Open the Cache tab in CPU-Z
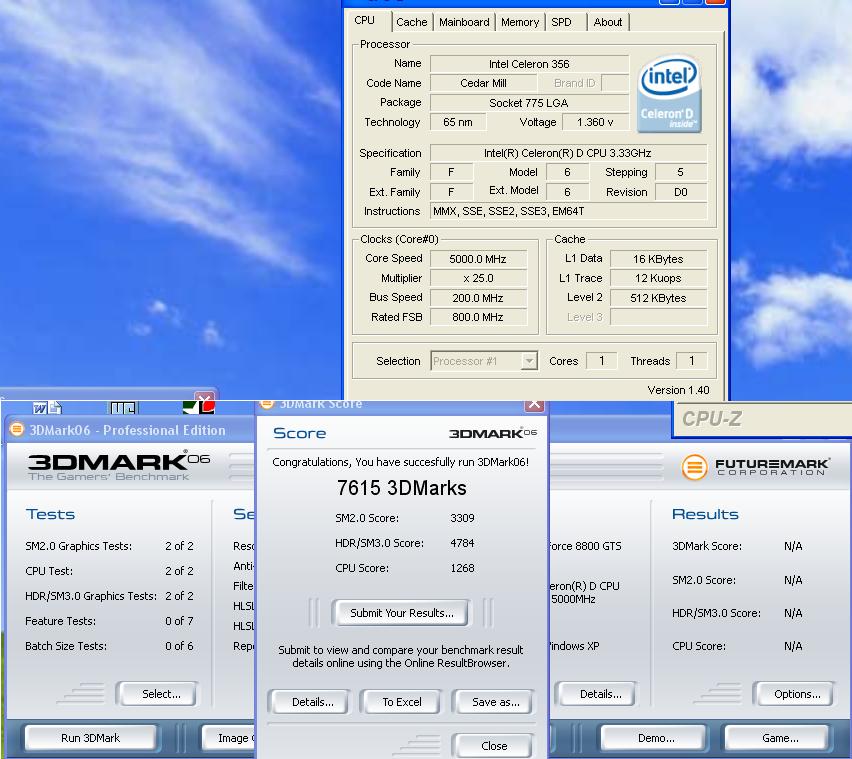This screenshot has height=759, width=852. [411, 22]
